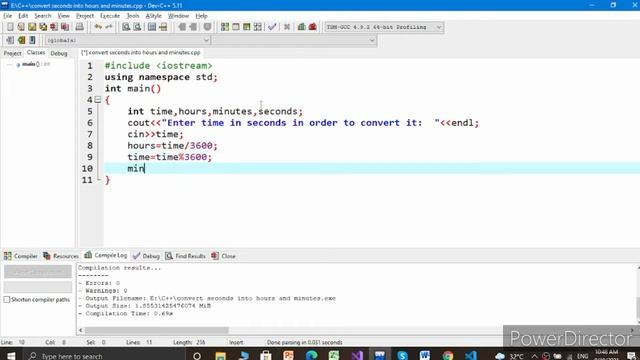640x360 pixels.
Task: Open the Resources bottom tab
Action: point(61,256)
